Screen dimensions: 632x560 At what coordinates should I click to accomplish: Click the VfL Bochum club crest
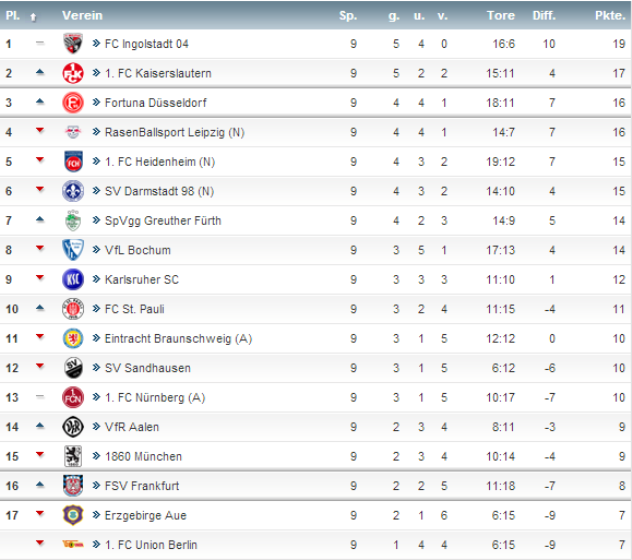click(72, 250)
